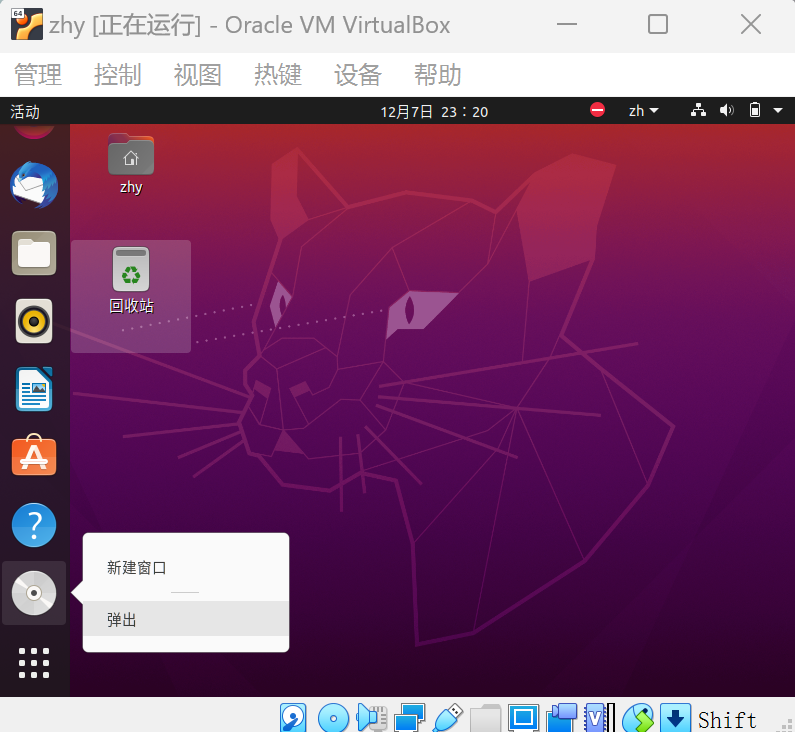Click the USB devices status indicator
Image resolution: width=795 pixels, height=732 pixels.
pos(448,718)
